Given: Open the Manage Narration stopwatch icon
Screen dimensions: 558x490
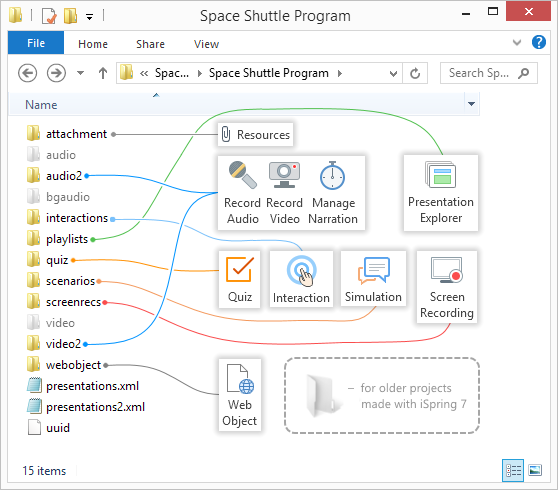Looking at the screenshot, I should tap(332, 175).
